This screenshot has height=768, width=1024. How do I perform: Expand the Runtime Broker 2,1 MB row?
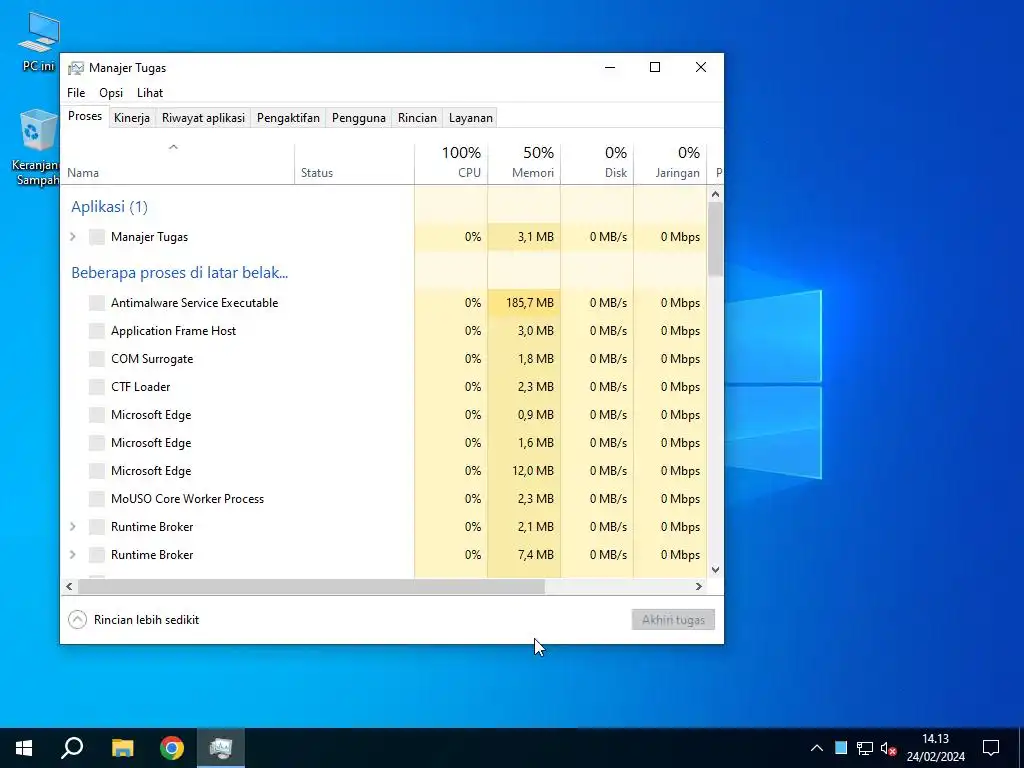[73, 527]
